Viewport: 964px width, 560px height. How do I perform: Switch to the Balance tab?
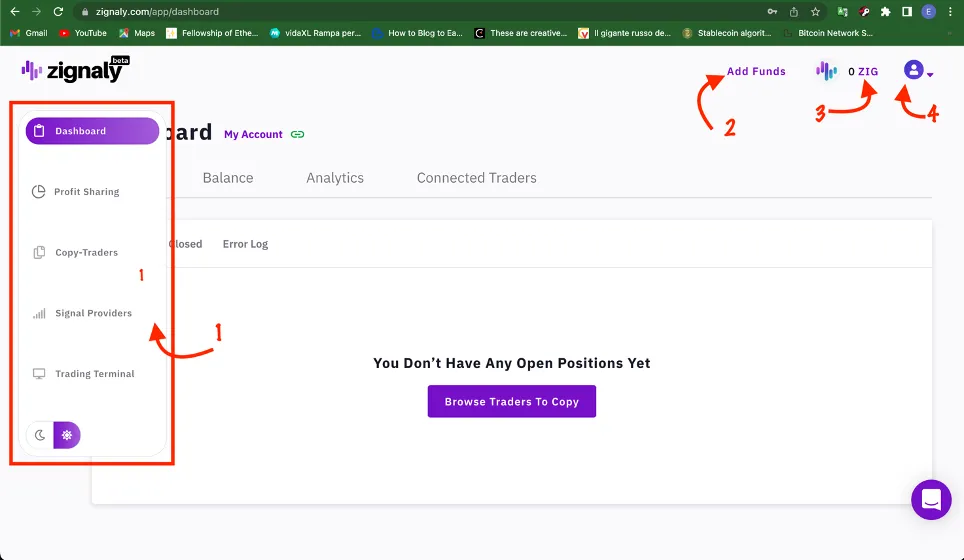pos(228,178)
